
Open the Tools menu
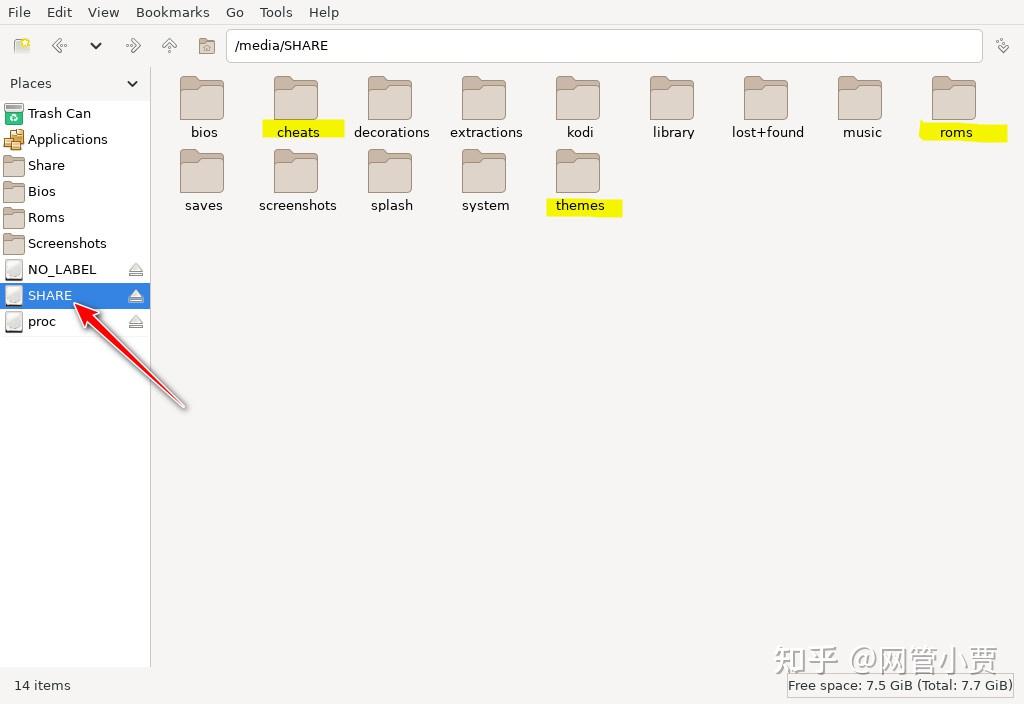(276, 12)
